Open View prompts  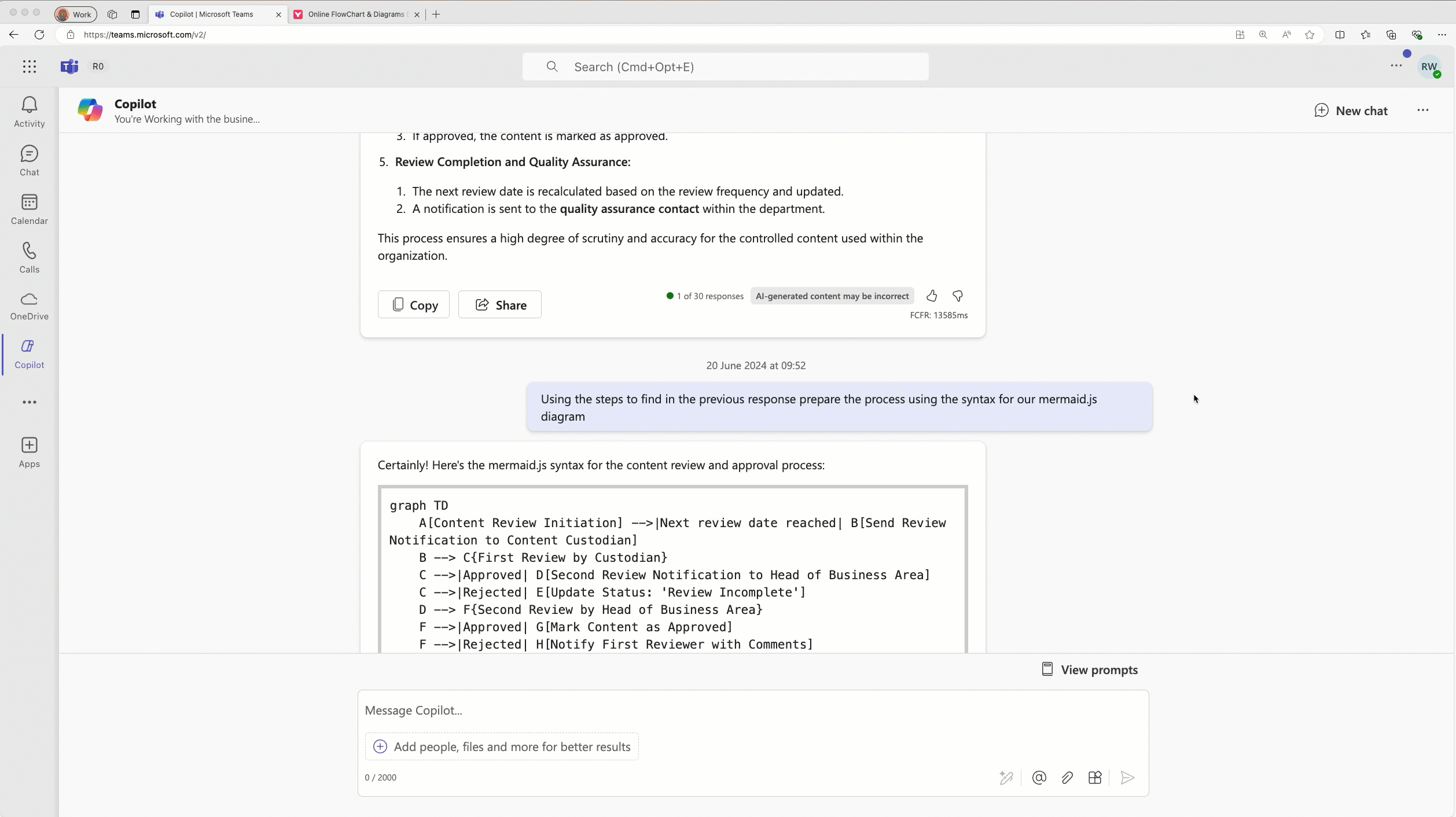(x=1090, y=669)
